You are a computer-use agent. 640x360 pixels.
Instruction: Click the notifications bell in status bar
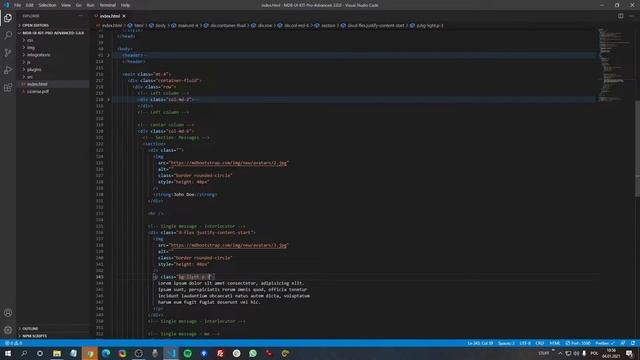(x=633, y=343)
